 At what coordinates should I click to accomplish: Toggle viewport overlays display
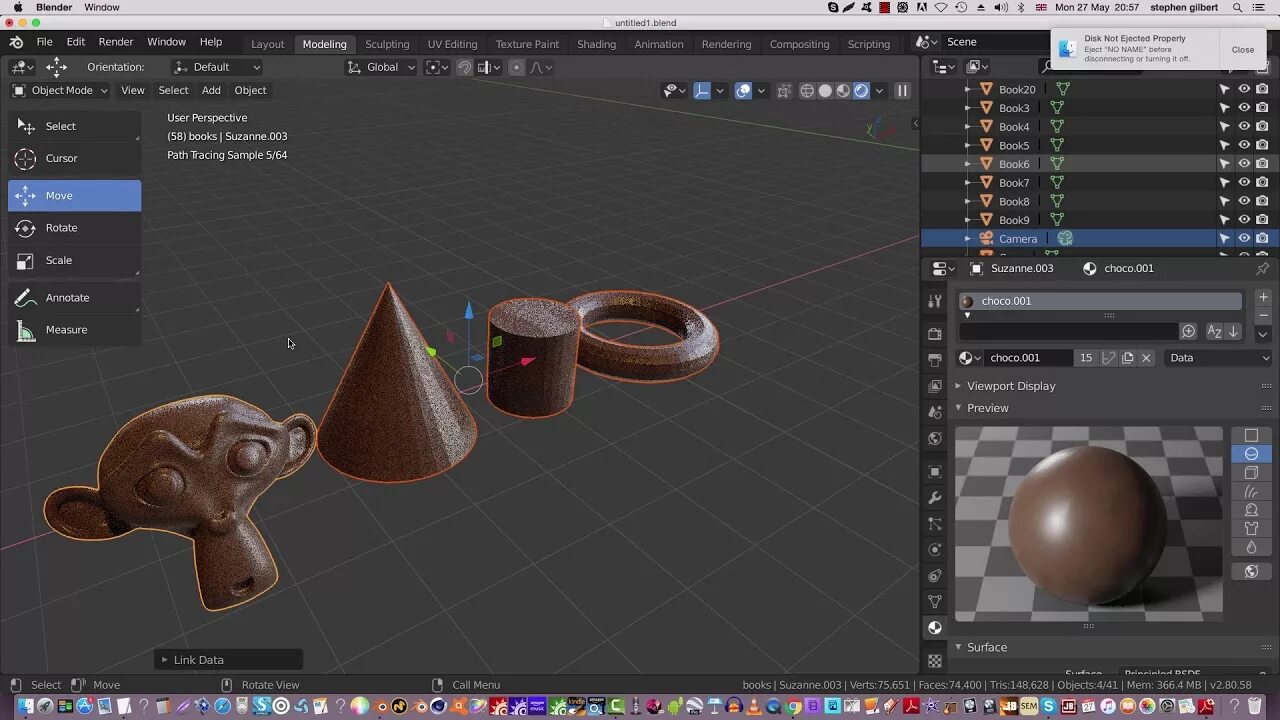(743, 91)
